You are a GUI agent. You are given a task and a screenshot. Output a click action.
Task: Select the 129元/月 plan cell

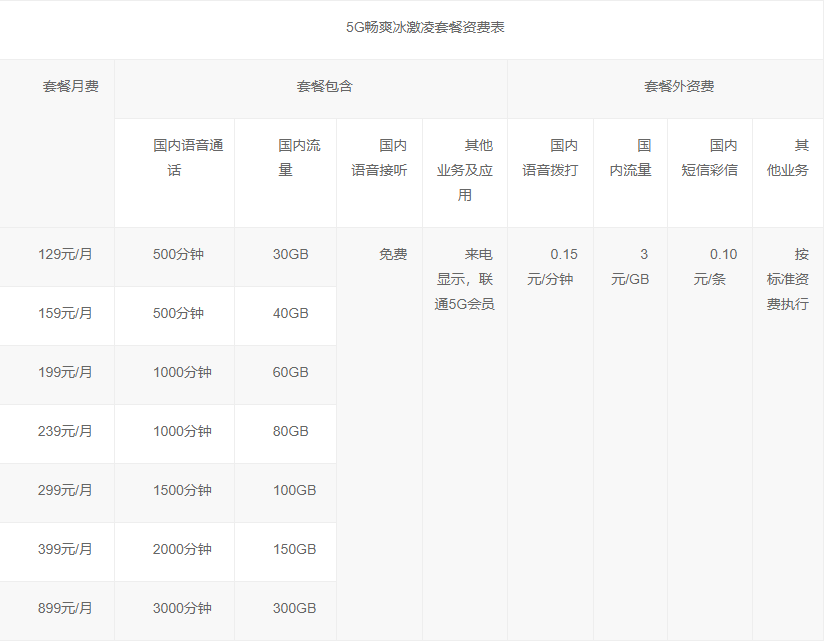coord(65,255)
